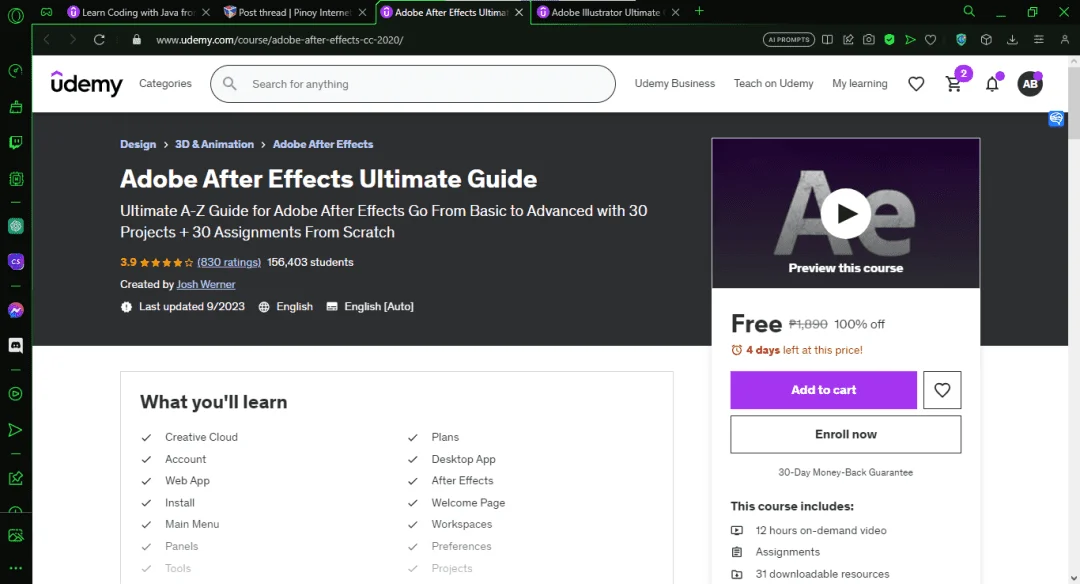Click the AI PROMPTS pill button
The image size is (1080, 584).
pos(789,40)
